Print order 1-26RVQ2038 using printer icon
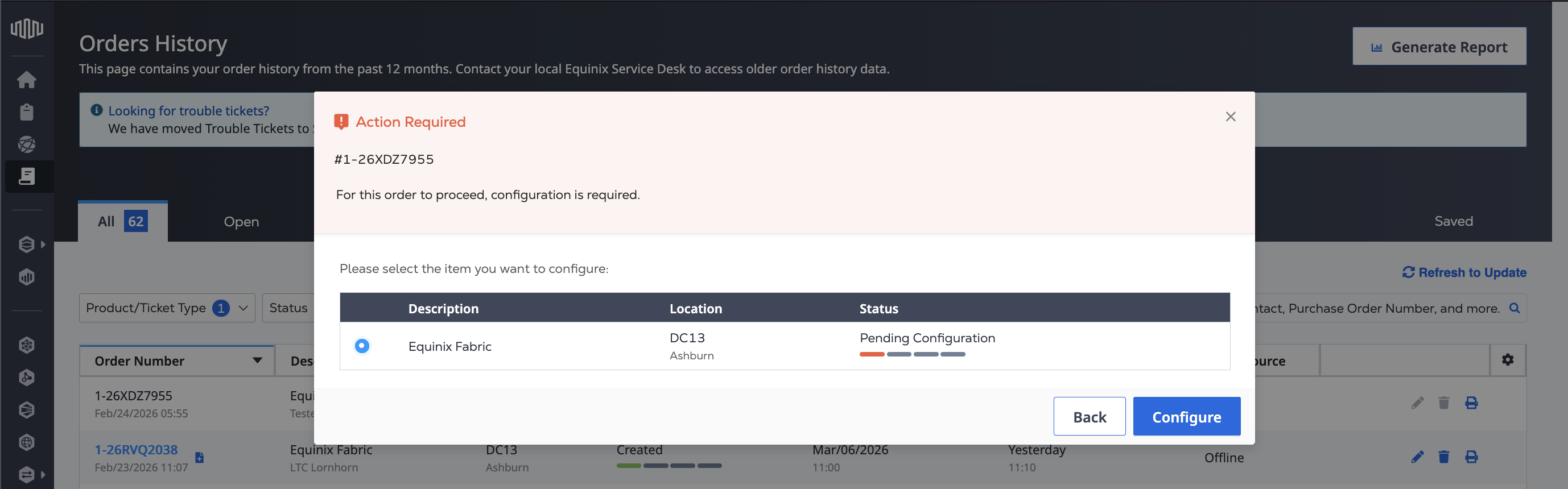The image size is (1568, 489). (x=1471, y=457)
